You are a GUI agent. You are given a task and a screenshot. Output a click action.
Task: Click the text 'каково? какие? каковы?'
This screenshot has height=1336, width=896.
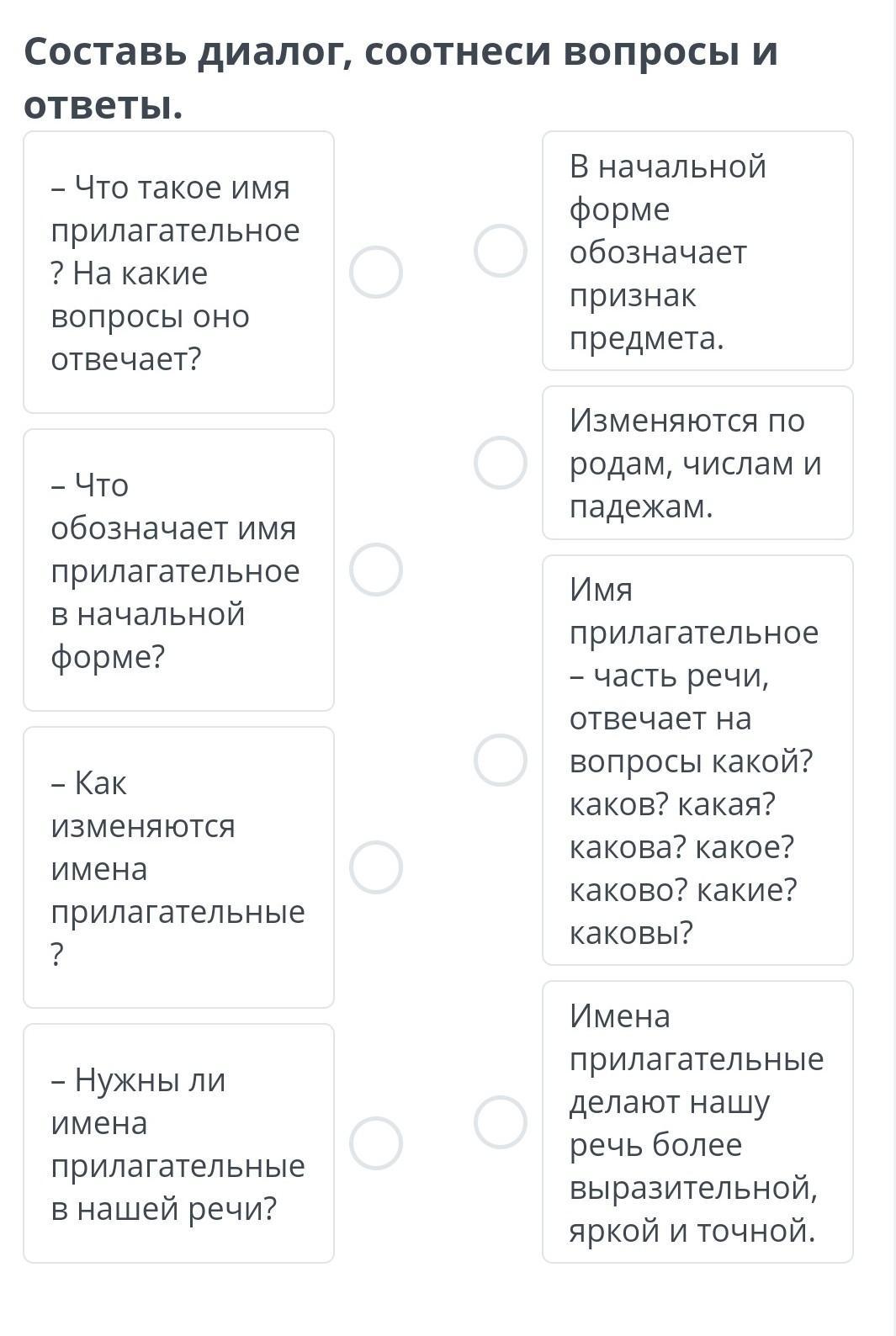[682, 911]
